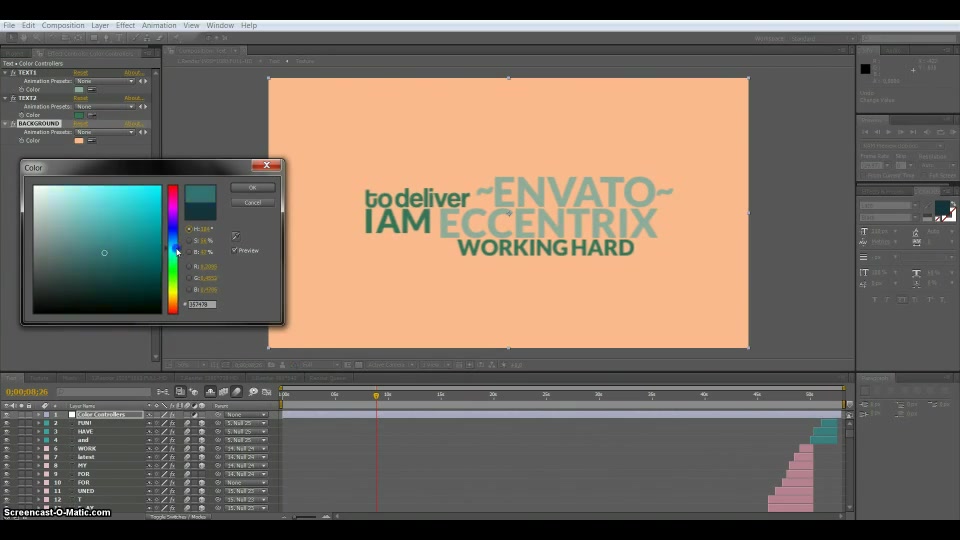Open TEXT1 Animation Presets dropdown
Viewport: 960px width, 540px height.
[105, 81]
